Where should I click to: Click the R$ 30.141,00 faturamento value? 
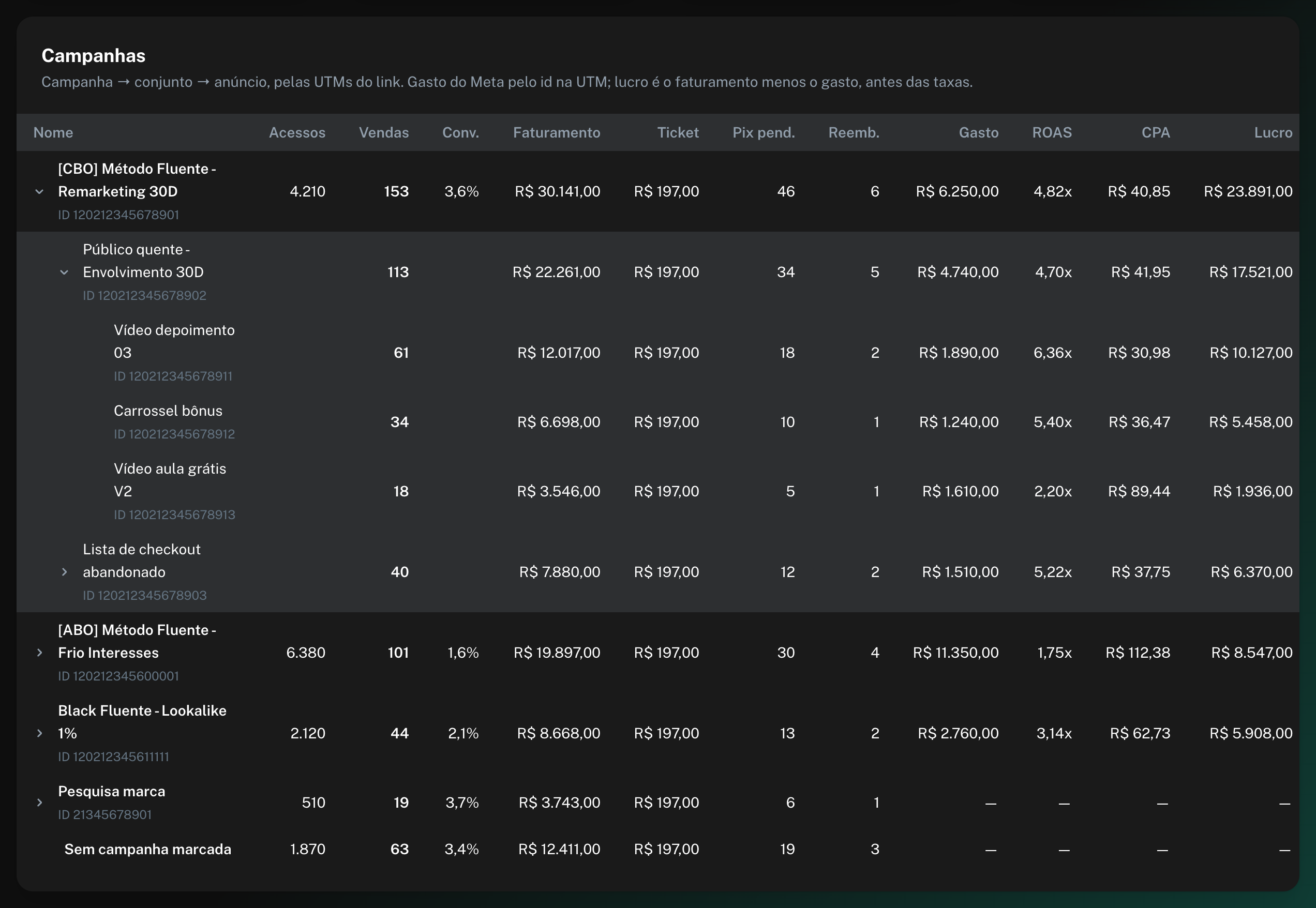pos(557,192)
